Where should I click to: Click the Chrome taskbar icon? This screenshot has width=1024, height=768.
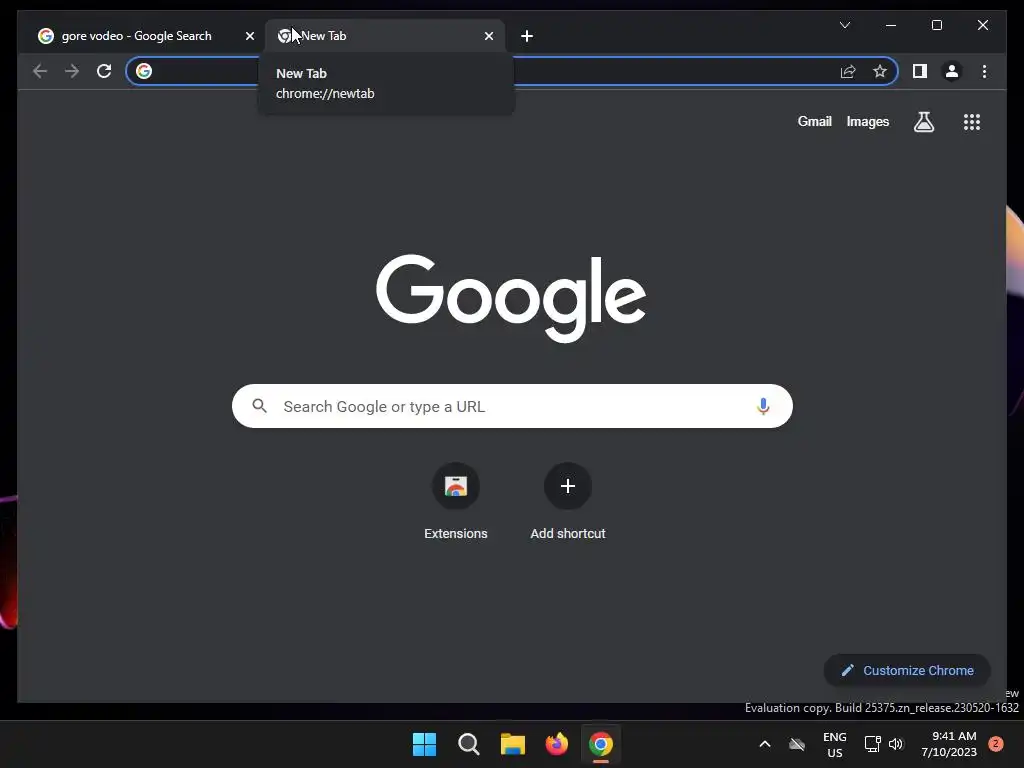click(601, 744)
